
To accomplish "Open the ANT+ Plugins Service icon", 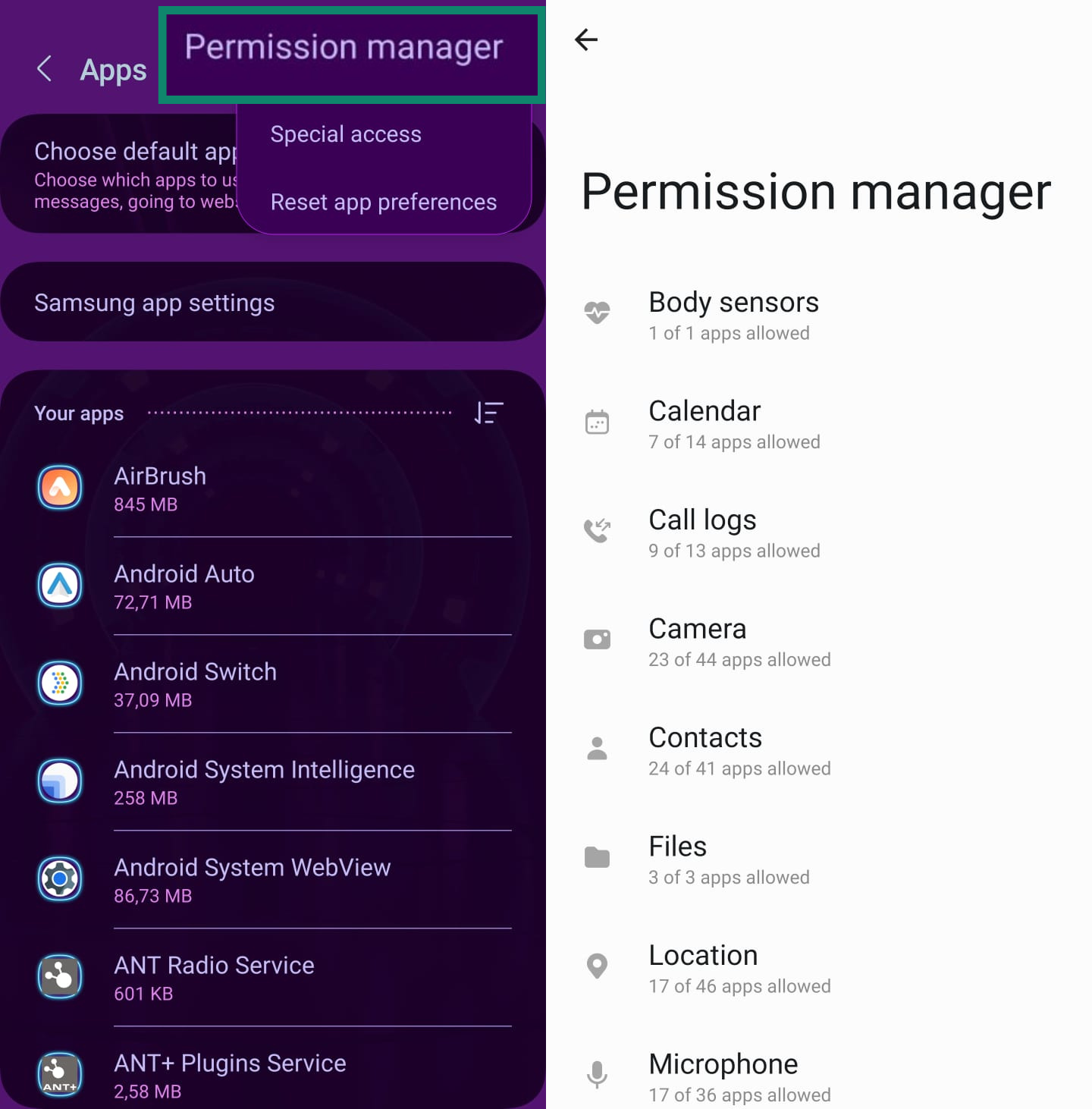I will tap(60, 1074).
